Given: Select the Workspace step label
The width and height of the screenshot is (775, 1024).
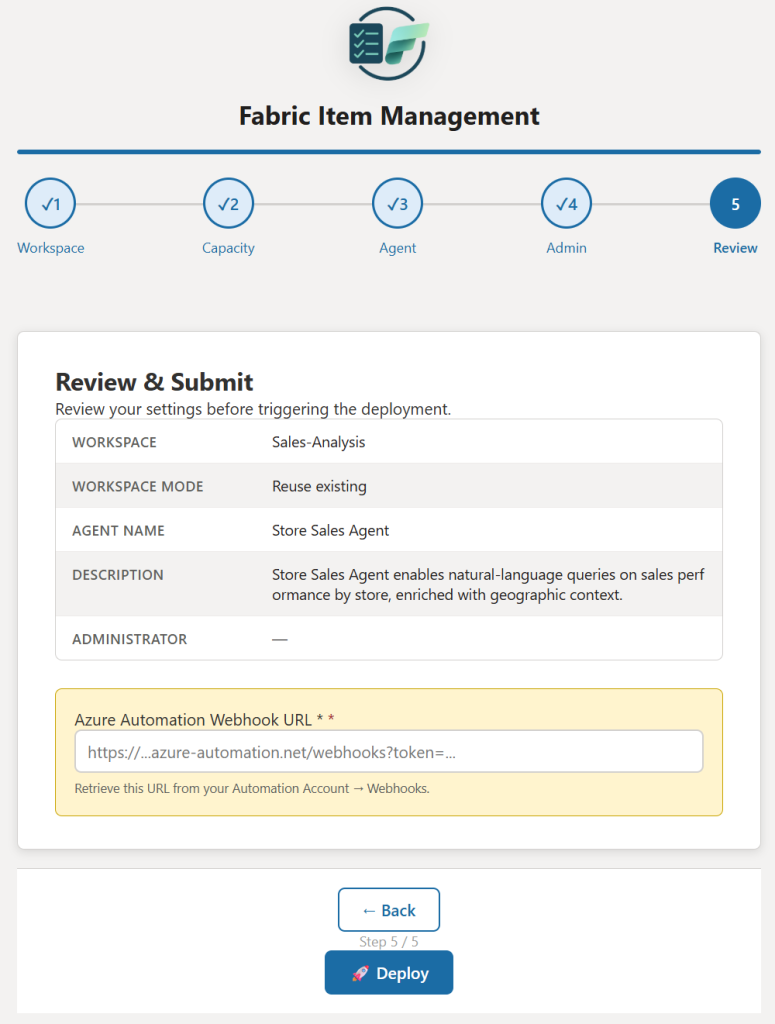Looking at the screenshot, I should point(51,248).
